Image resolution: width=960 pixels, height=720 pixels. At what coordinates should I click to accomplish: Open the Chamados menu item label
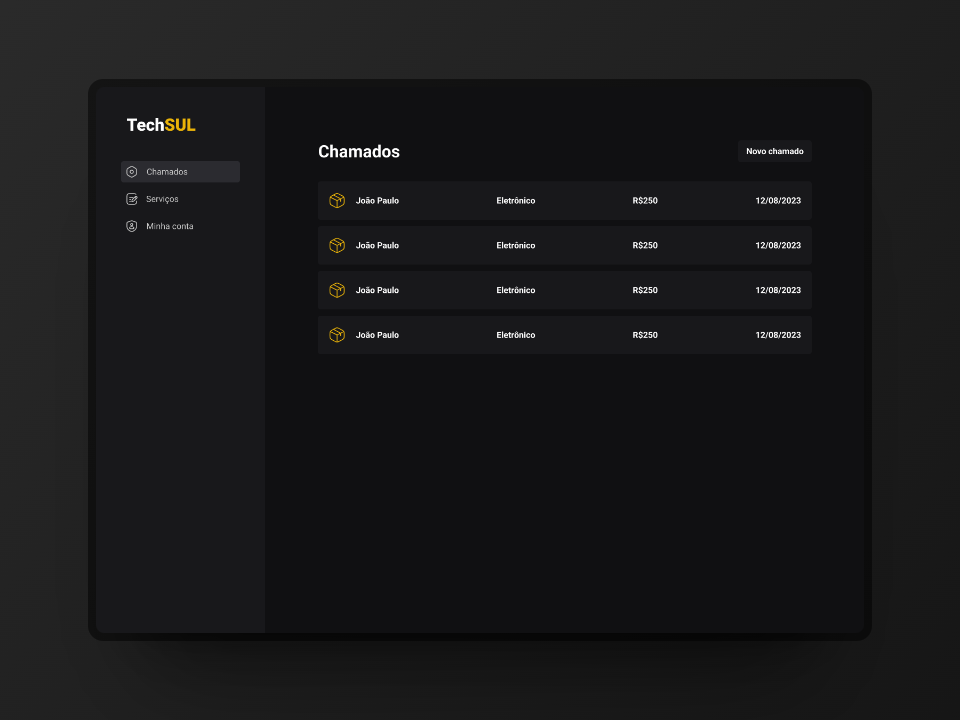pos(167,172)
